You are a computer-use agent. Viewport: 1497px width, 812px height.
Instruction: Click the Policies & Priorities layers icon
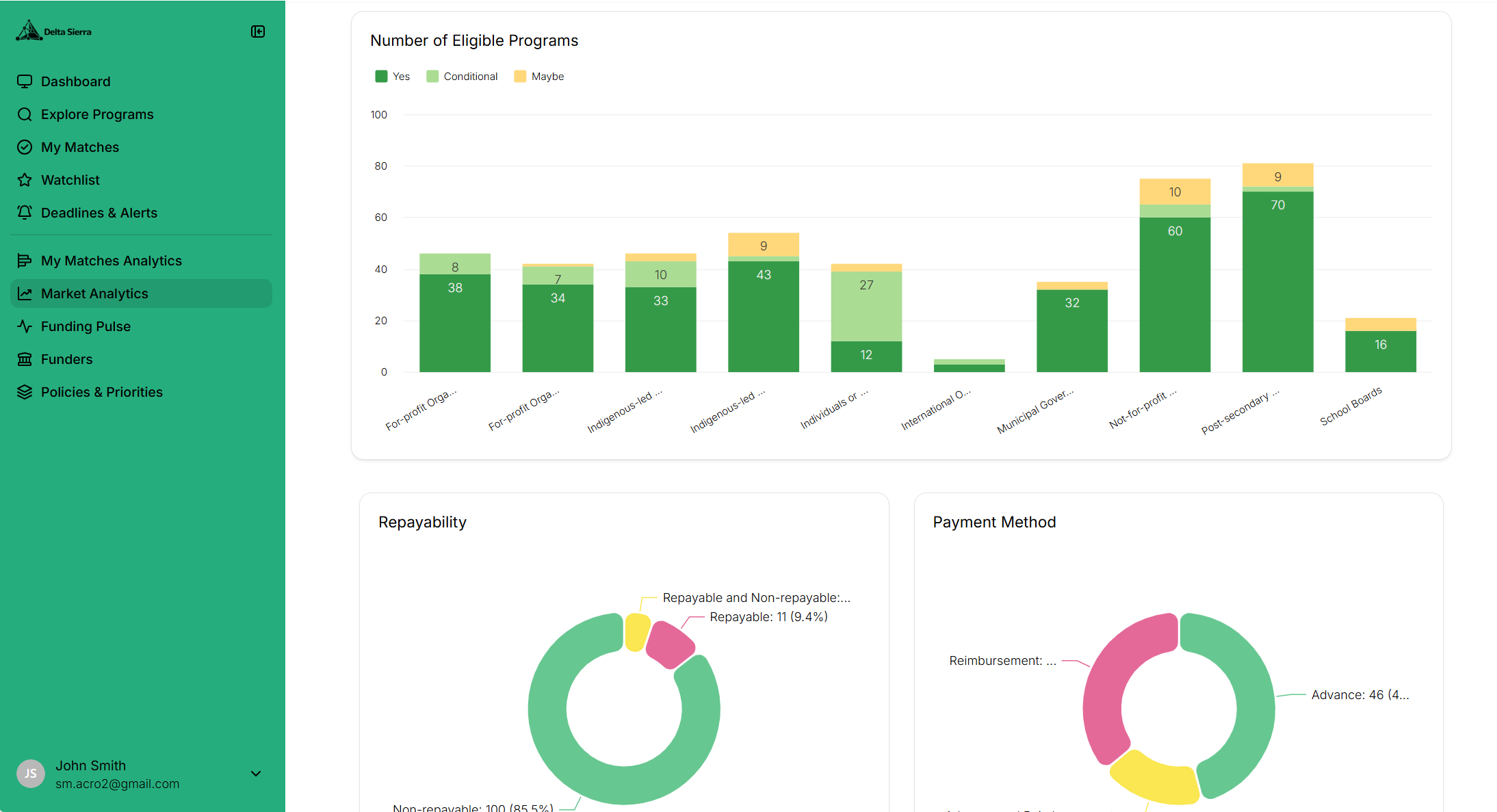[25, 392]
